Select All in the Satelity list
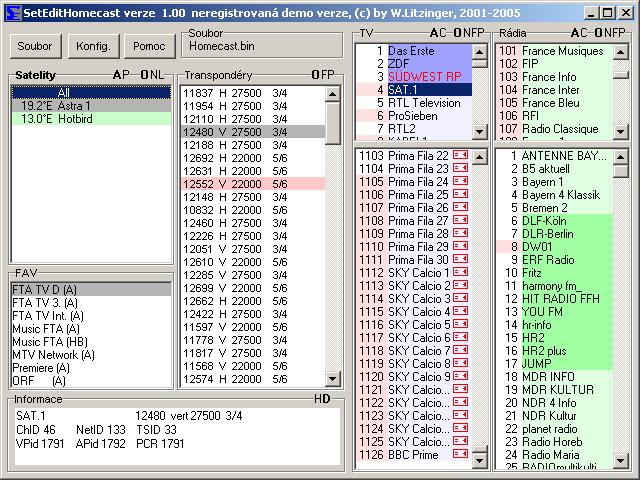Image resolution: width=640 pixels, height=480 pixels. (91, 92)
